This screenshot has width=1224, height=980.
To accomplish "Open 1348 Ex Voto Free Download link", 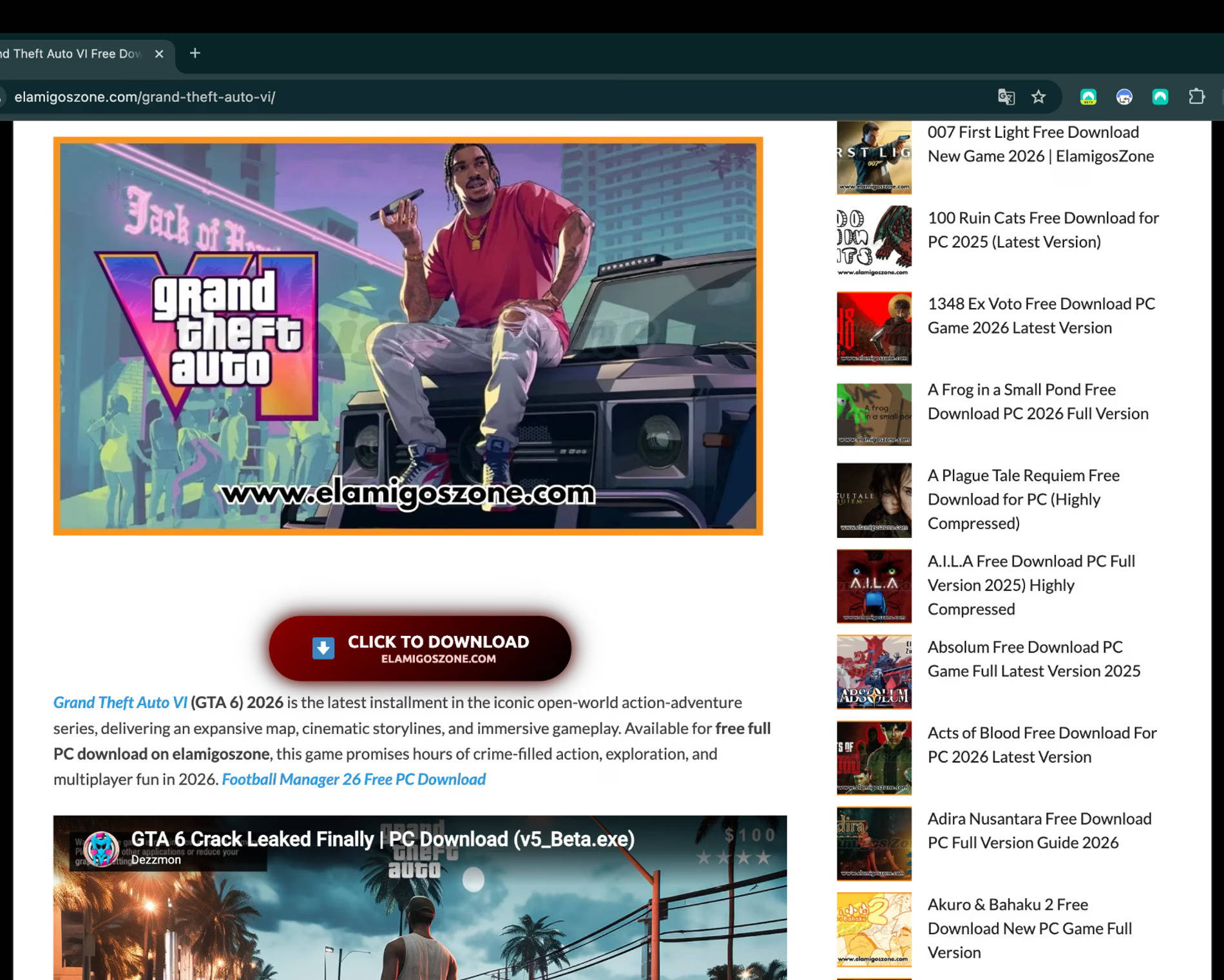I will (x=1041, y=315).
